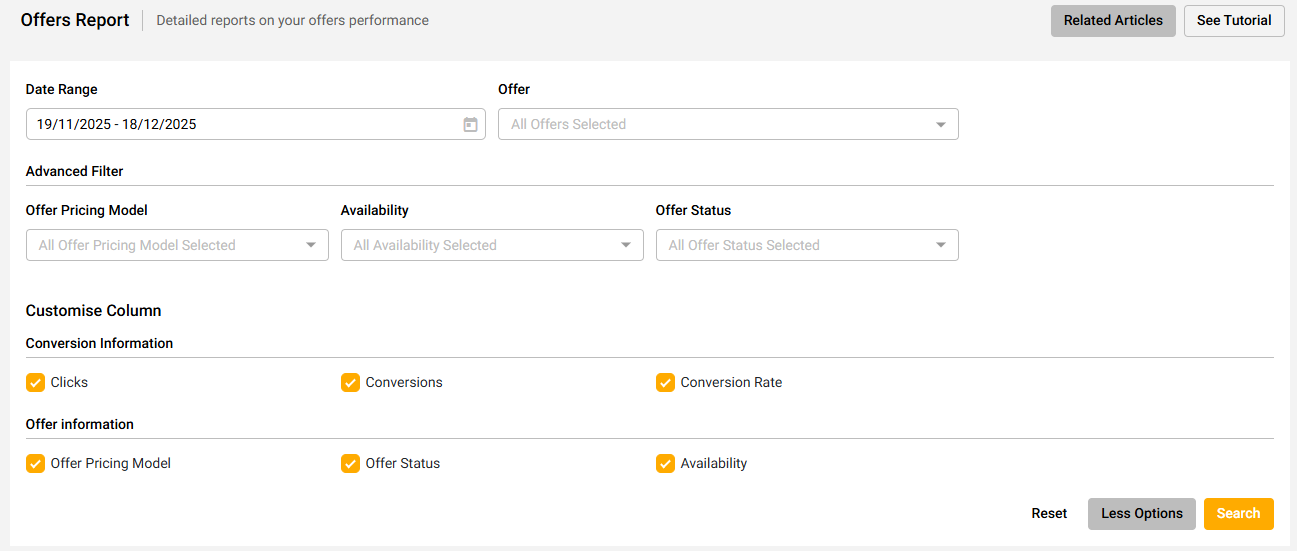This screenshot has height=551, width=1297.
Task: Disable the Conversion Rate column checkbox
Action: click(x=666, y=382)
